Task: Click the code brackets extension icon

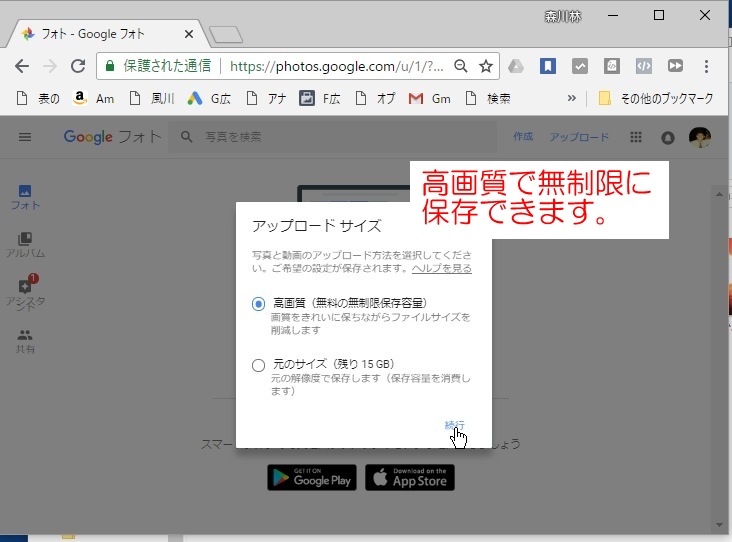Action: [x=644, y=66]
